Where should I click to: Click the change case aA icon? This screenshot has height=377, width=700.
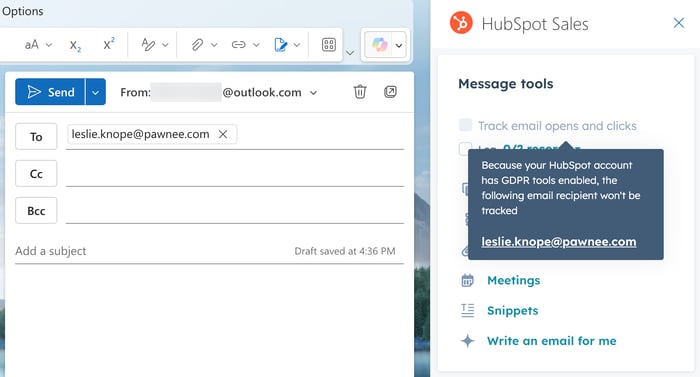(32, 45)
